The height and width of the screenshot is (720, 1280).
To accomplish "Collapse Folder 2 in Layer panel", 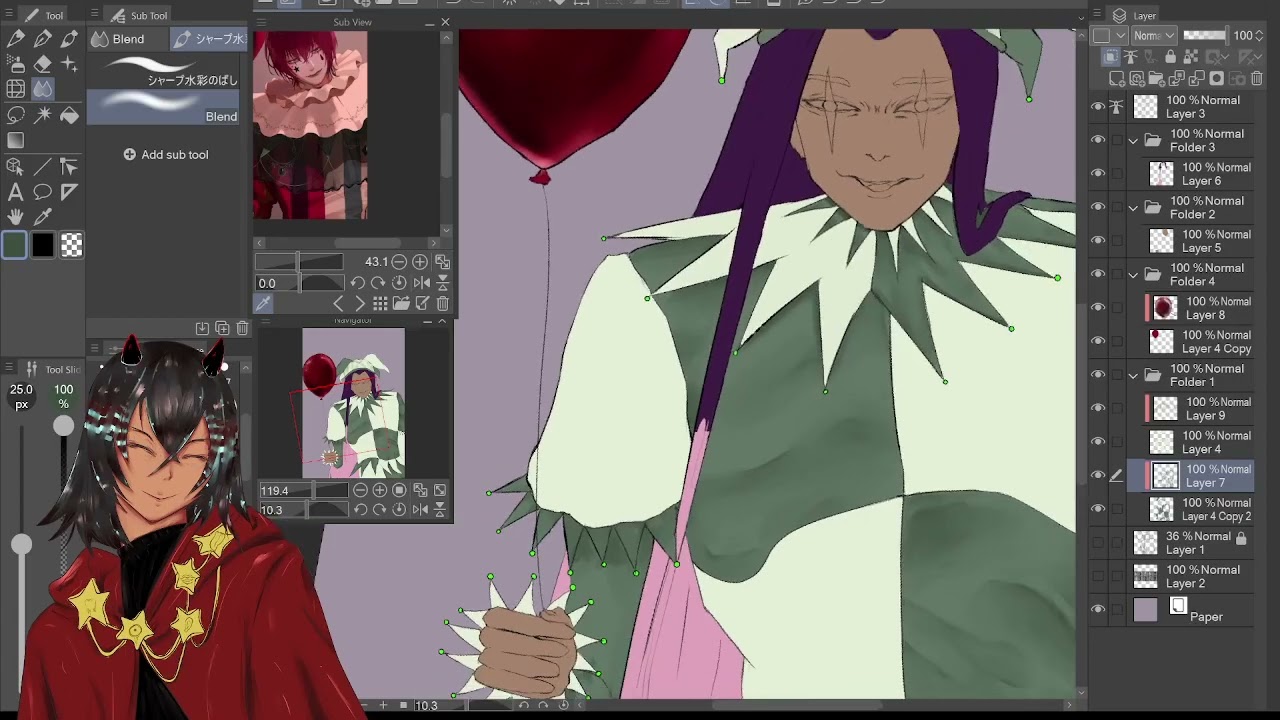I will (x=1133, y=208).
